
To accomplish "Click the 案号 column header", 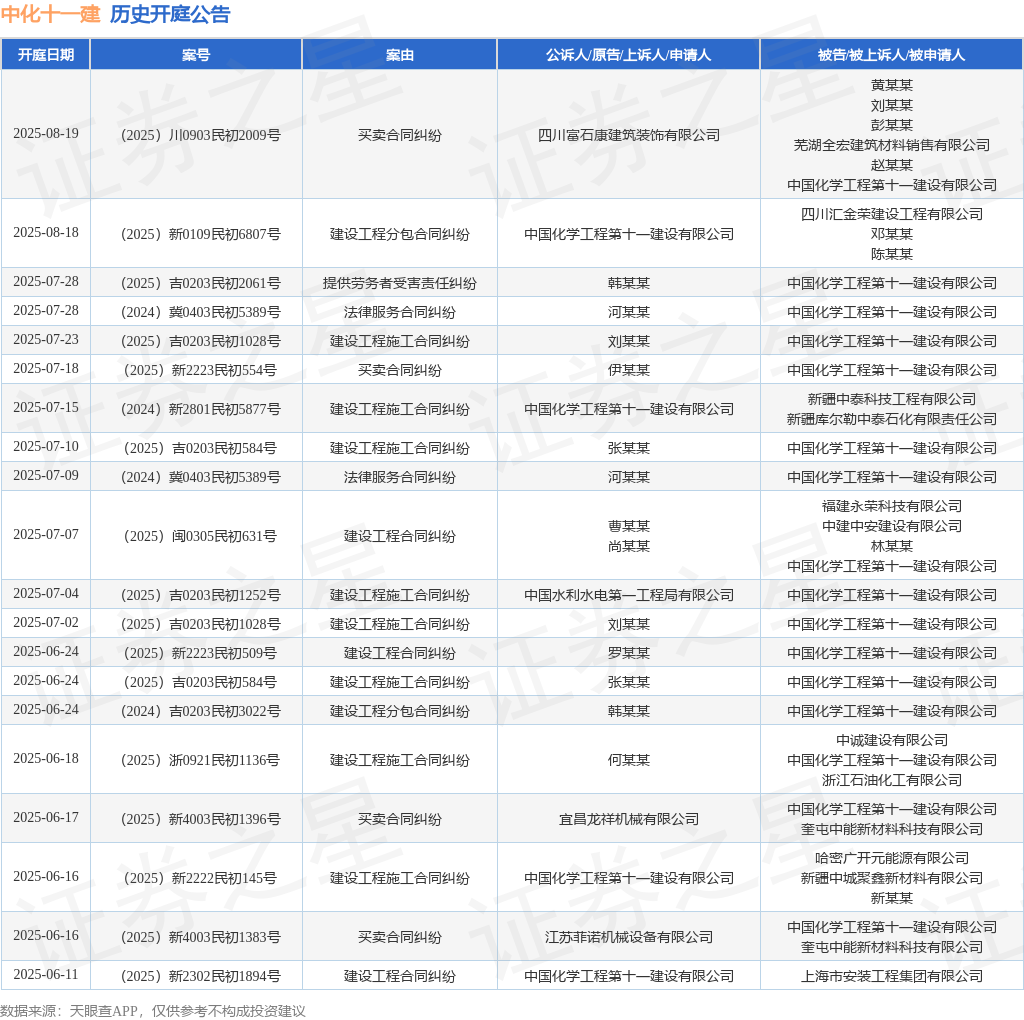I will 196,55.
